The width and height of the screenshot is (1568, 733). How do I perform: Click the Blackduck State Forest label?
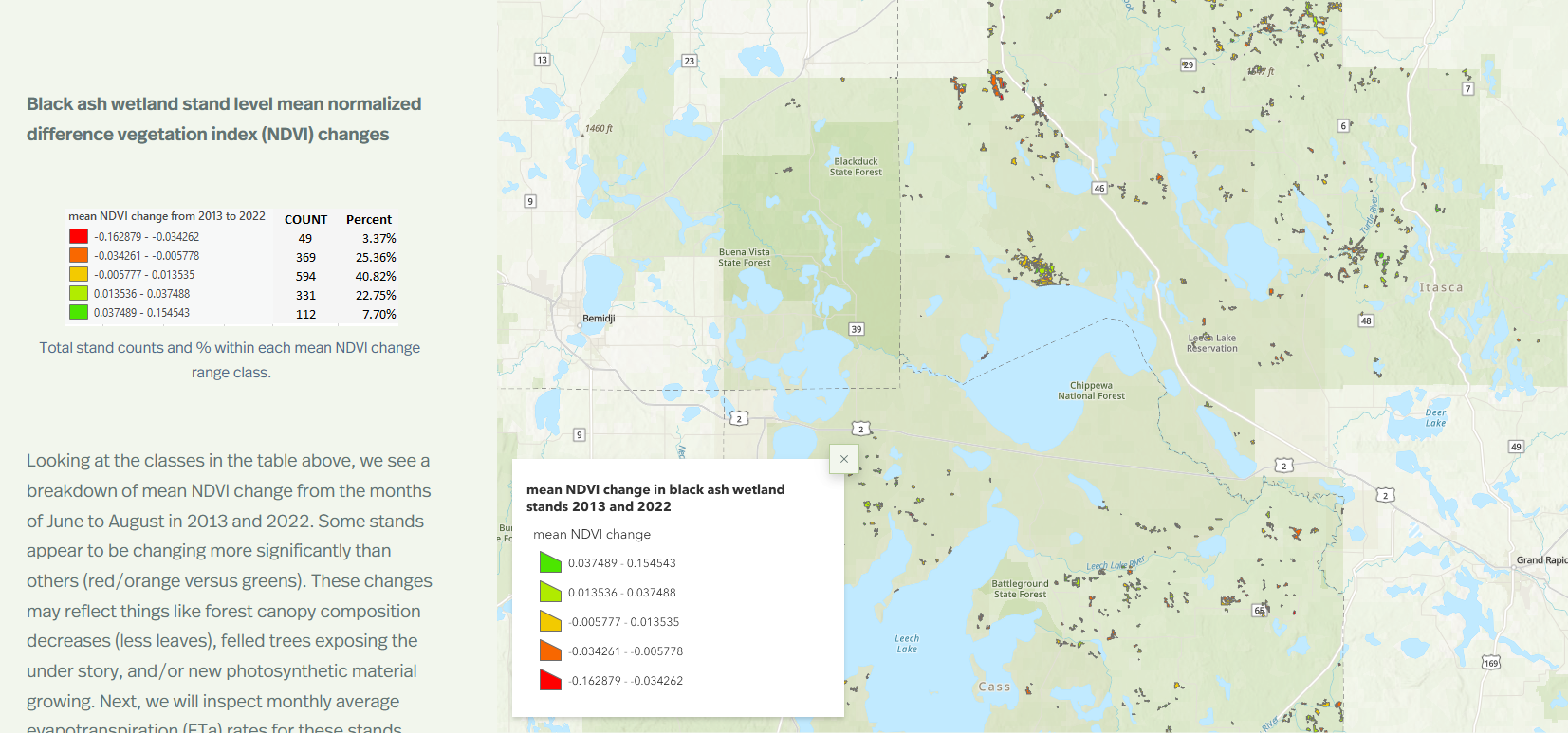coord(856,167)
